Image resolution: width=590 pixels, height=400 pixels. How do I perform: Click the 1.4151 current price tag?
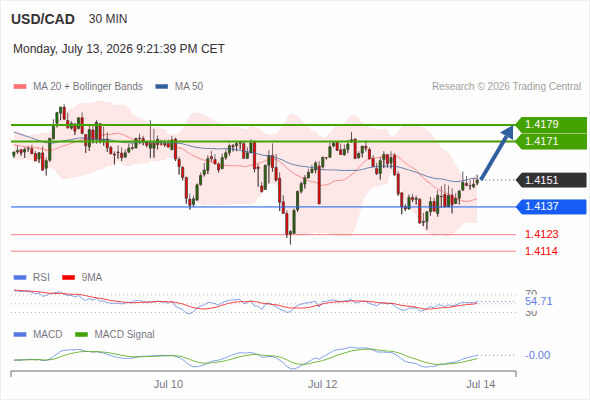tap(551, 180)
